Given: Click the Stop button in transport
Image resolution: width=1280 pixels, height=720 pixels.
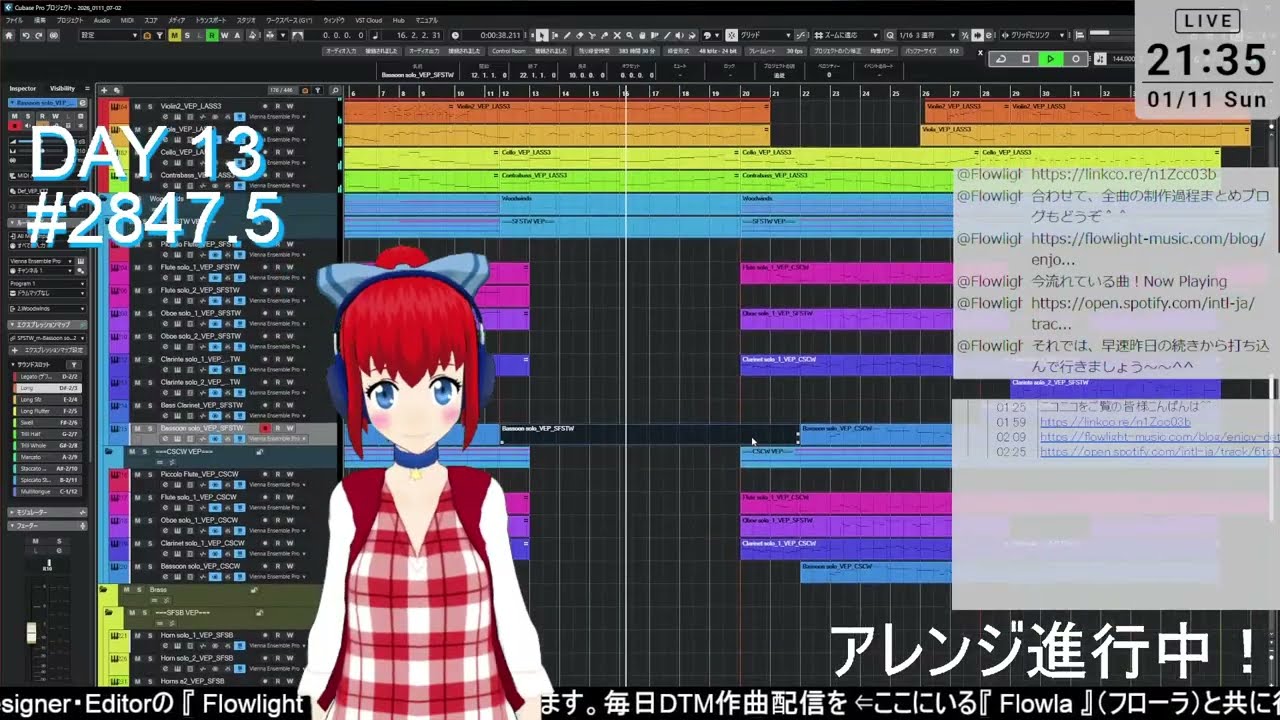Looking at the screenshot, I should (x=1026, y=59).
